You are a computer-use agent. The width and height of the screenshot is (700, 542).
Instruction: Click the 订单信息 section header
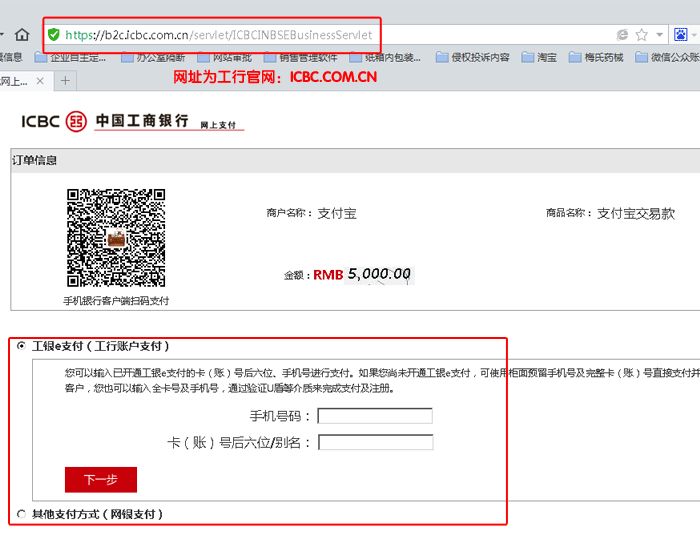pyautogui.click(x=34, y=160)
